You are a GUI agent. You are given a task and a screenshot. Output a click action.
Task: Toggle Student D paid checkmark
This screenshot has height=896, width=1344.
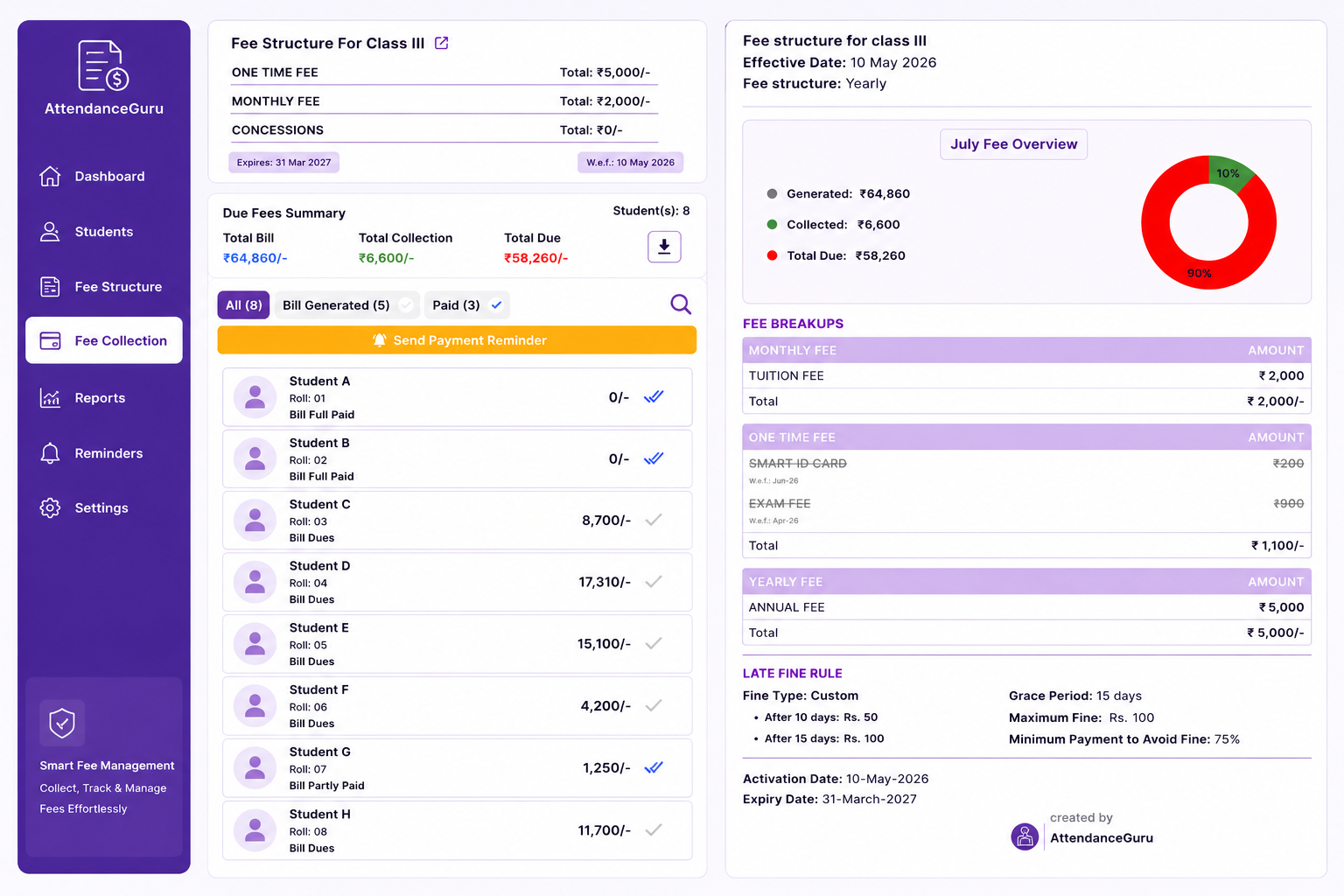click(654, 582)
